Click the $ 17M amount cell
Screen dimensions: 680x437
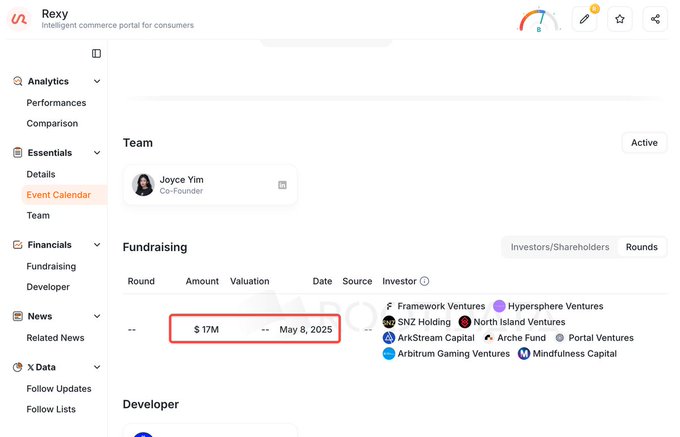pyautogui.click(x=206, y=329)
